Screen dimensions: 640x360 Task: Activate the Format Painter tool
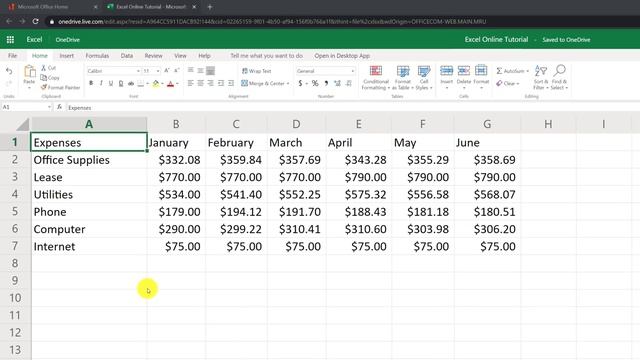click(60, 87)
